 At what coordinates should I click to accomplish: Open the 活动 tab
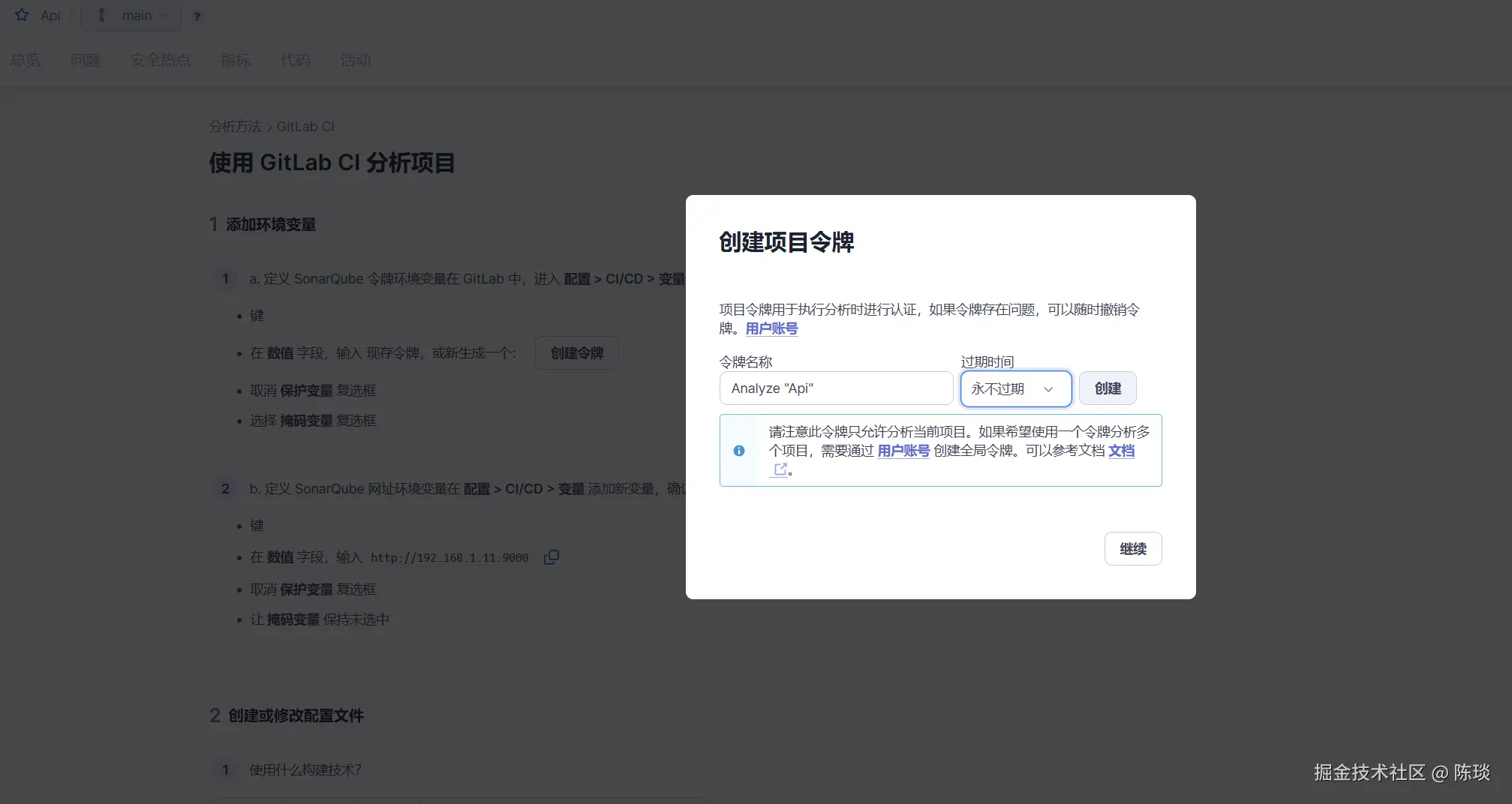(x=356, y=60)
